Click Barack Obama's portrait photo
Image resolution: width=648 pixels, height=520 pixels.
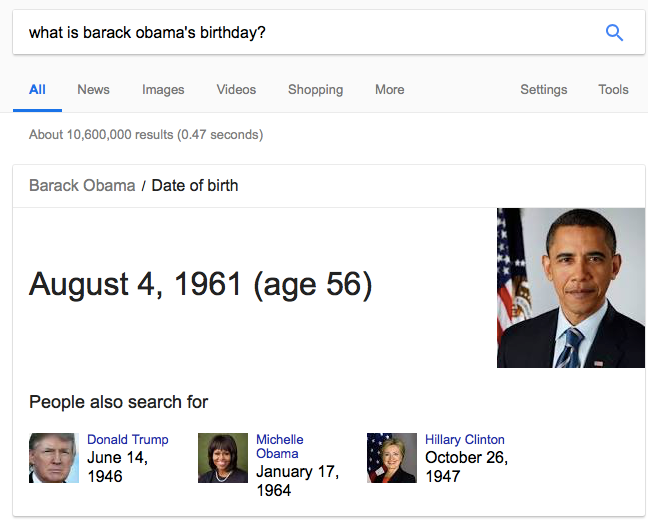pos(571,288)
